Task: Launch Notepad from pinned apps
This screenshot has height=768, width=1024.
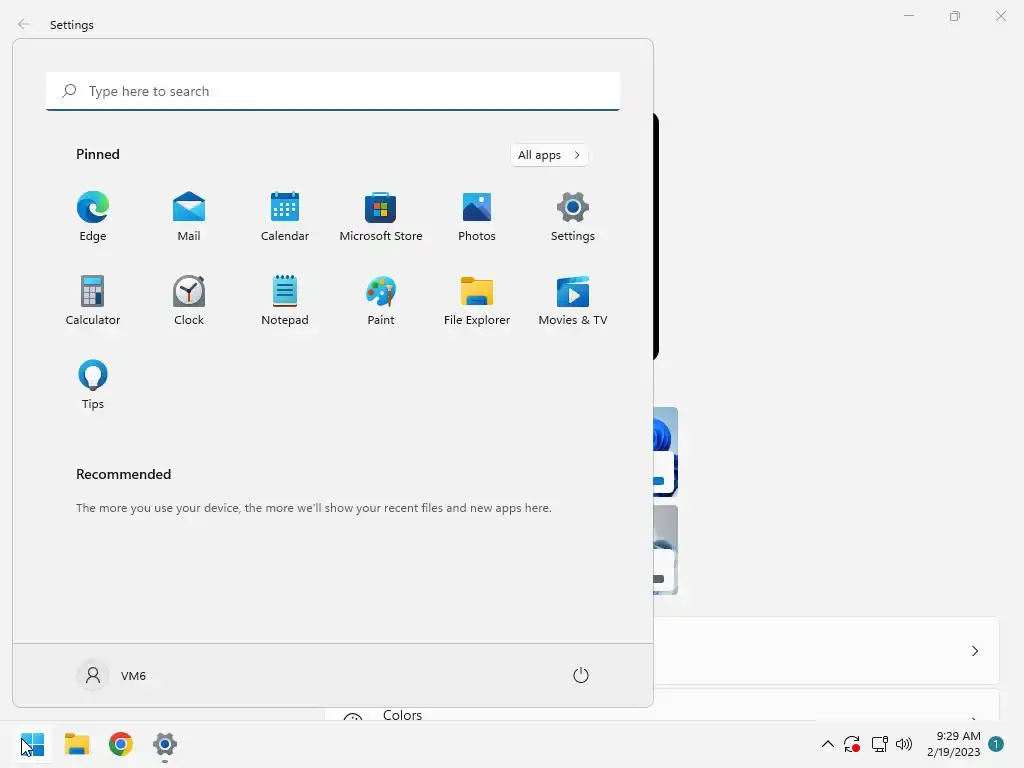Action: [x=285, y=301]
